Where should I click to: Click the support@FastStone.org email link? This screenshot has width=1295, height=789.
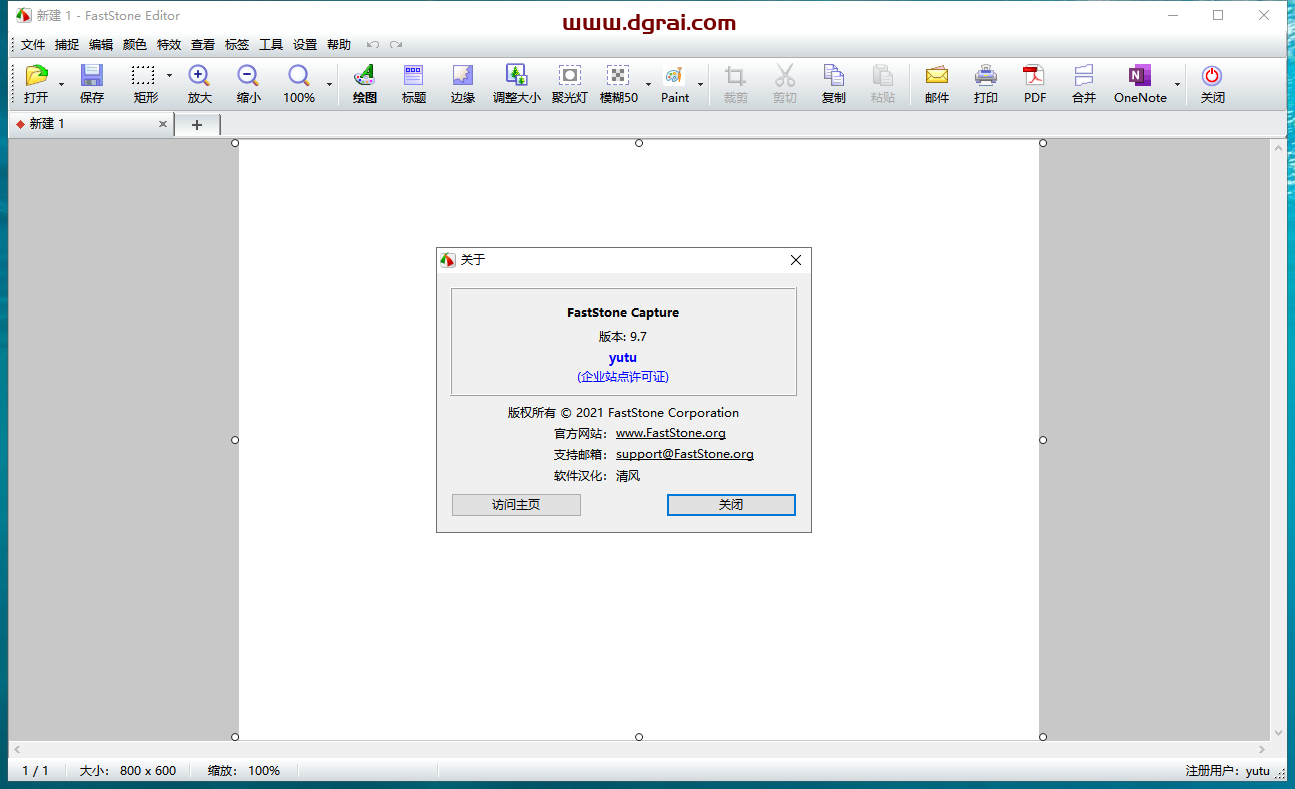pos(684,454)
